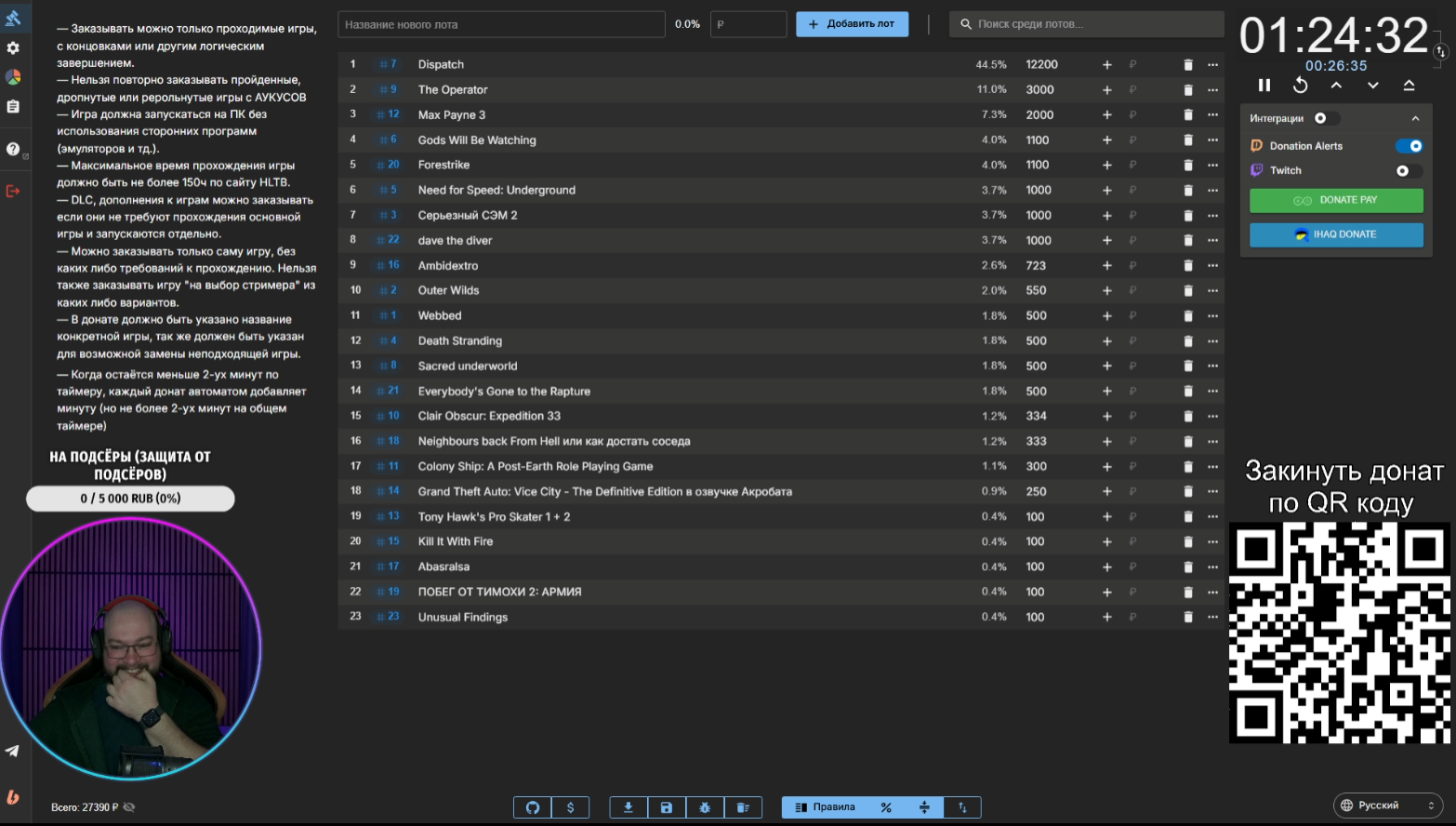Delete the Max Payne 3 lot
The height and width of the screenshot is (826, 1456).
[x=1188, y=115]
